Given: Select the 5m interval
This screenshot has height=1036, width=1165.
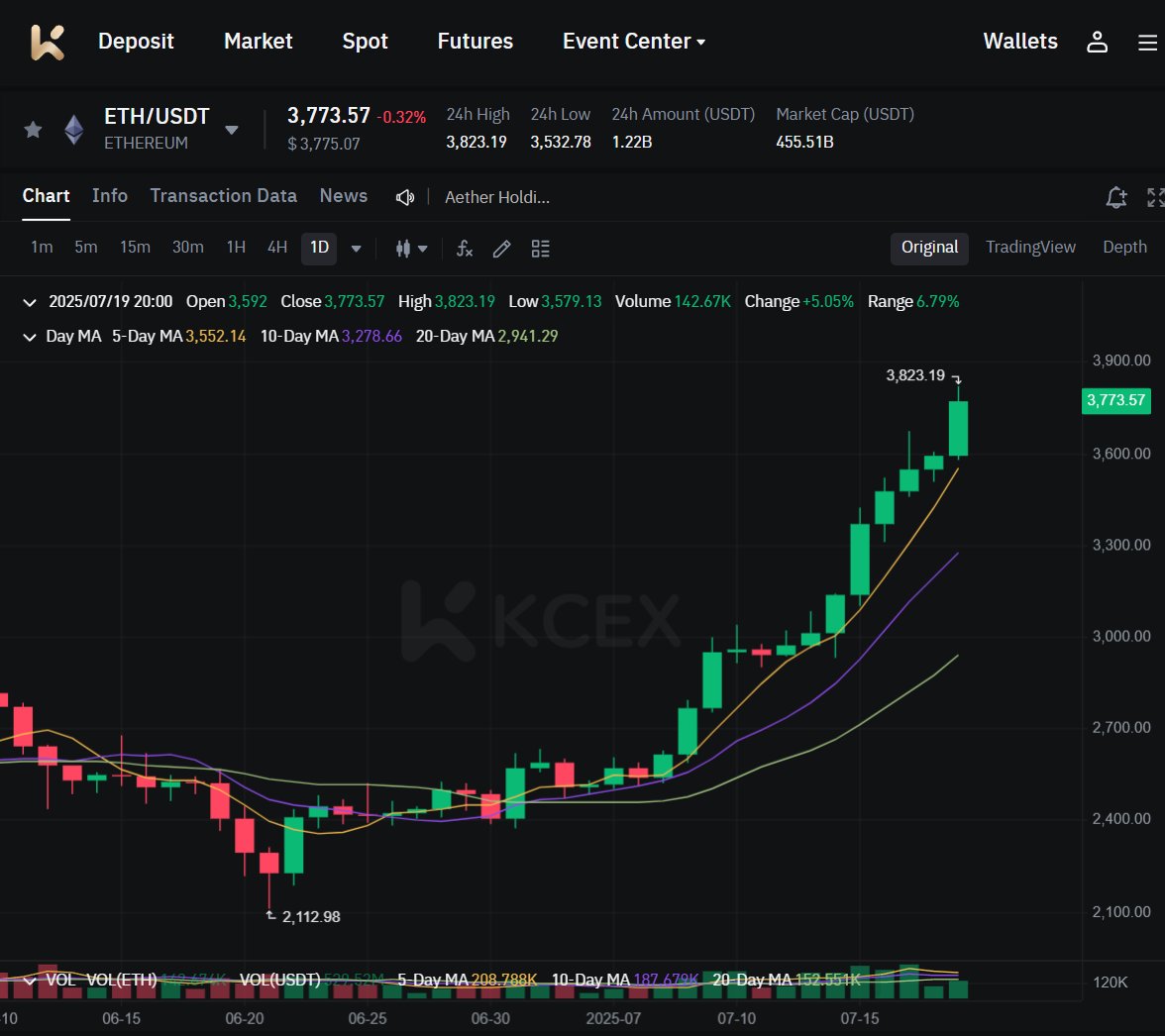Looking at the screenshot, I should click(x=86, y=248).
